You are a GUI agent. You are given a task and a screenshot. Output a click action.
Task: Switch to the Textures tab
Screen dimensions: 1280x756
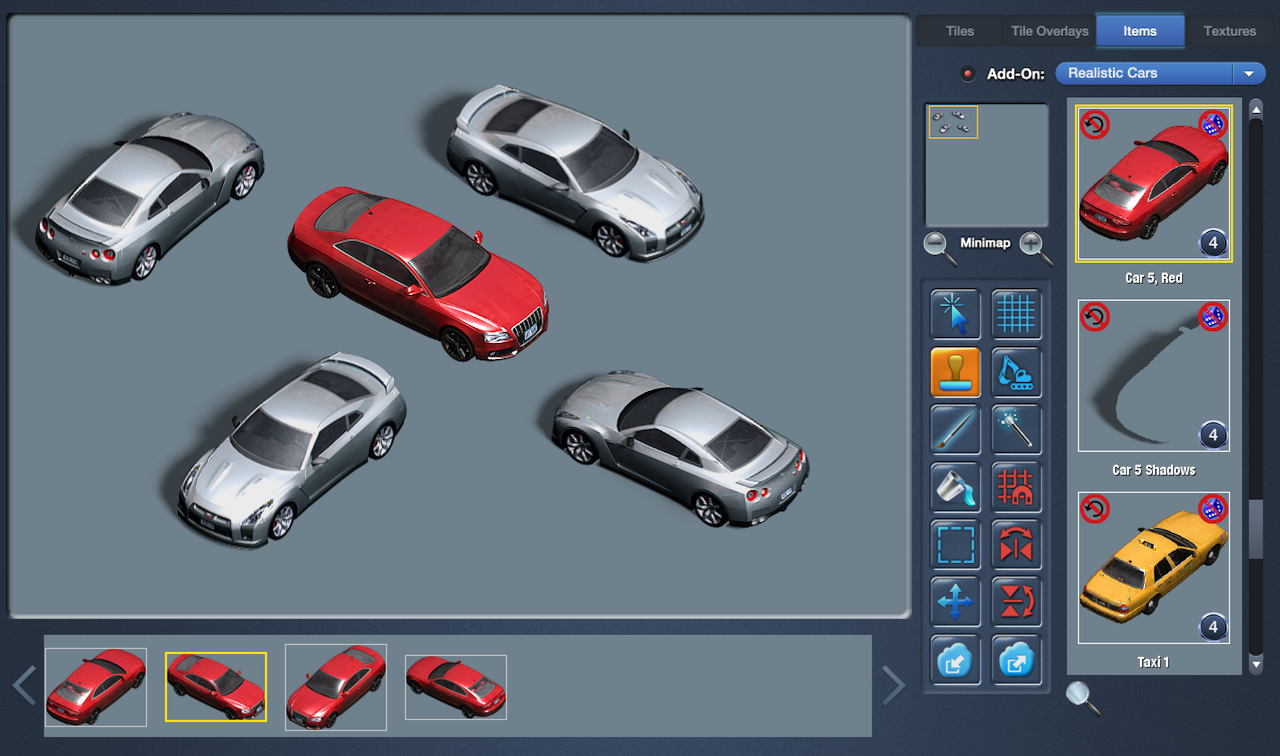tap(1229, 31)
